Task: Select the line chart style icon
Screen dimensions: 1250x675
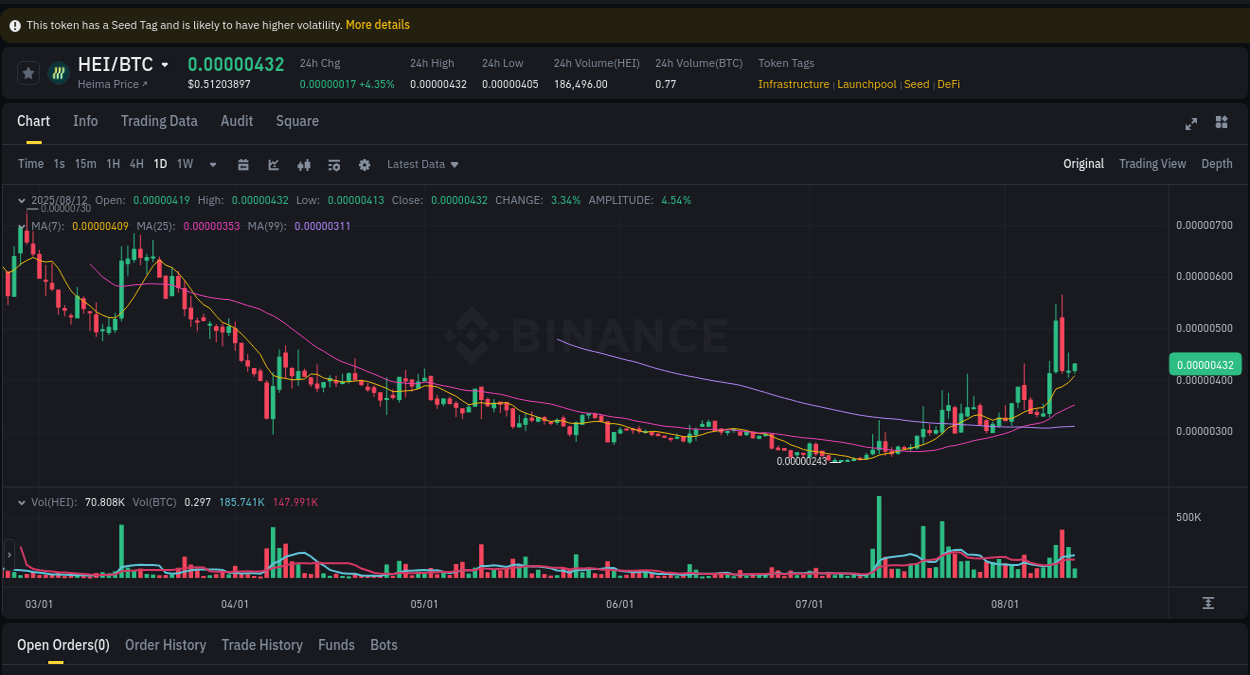Action: [x=273, y=164]
